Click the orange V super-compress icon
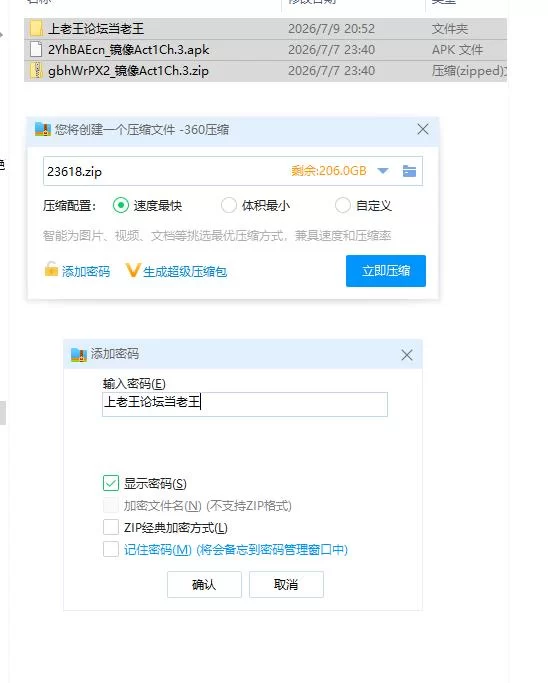 pos(132,270)
